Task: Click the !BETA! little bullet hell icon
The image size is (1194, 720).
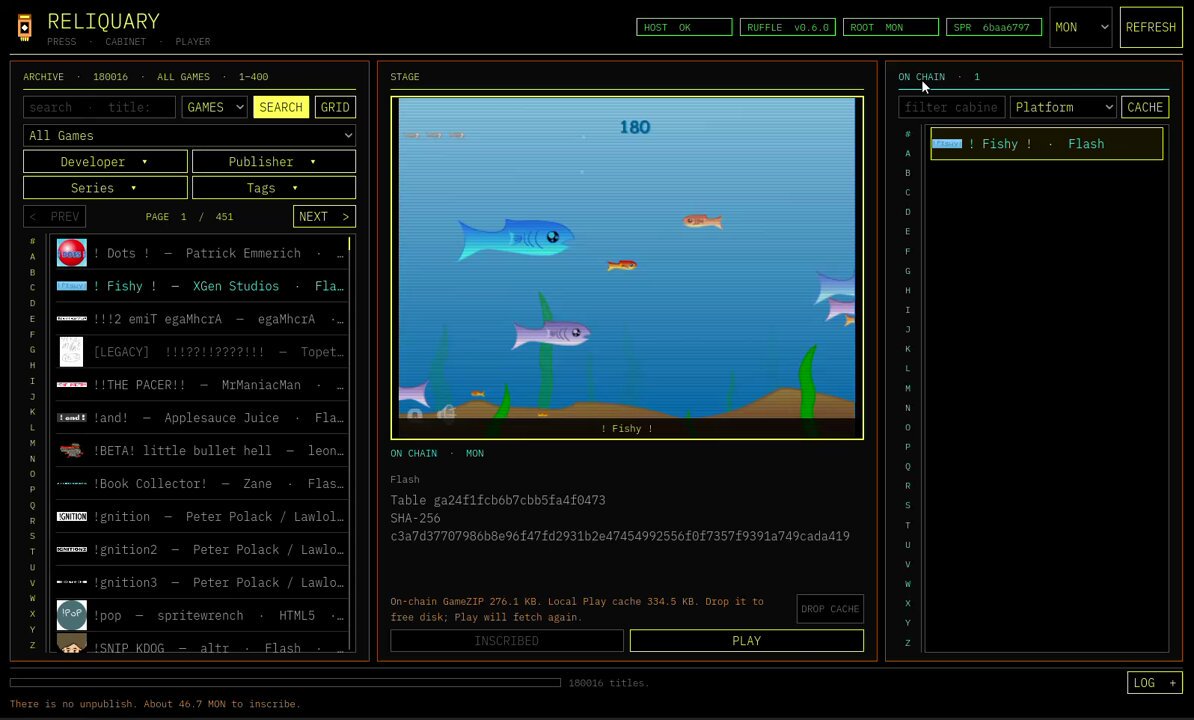Action: tap(72, 451)
